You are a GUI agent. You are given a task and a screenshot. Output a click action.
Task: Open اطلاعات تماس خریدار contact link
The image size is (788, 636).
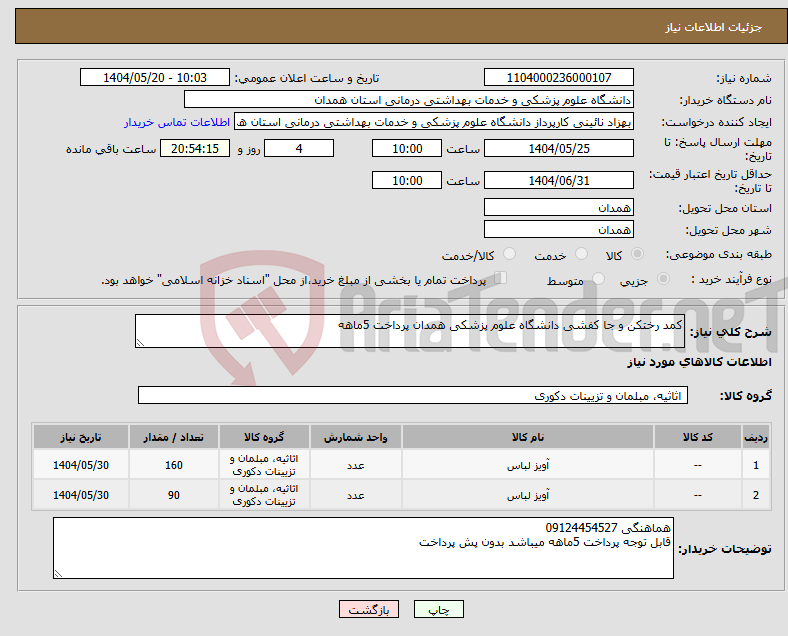(177, 122)
